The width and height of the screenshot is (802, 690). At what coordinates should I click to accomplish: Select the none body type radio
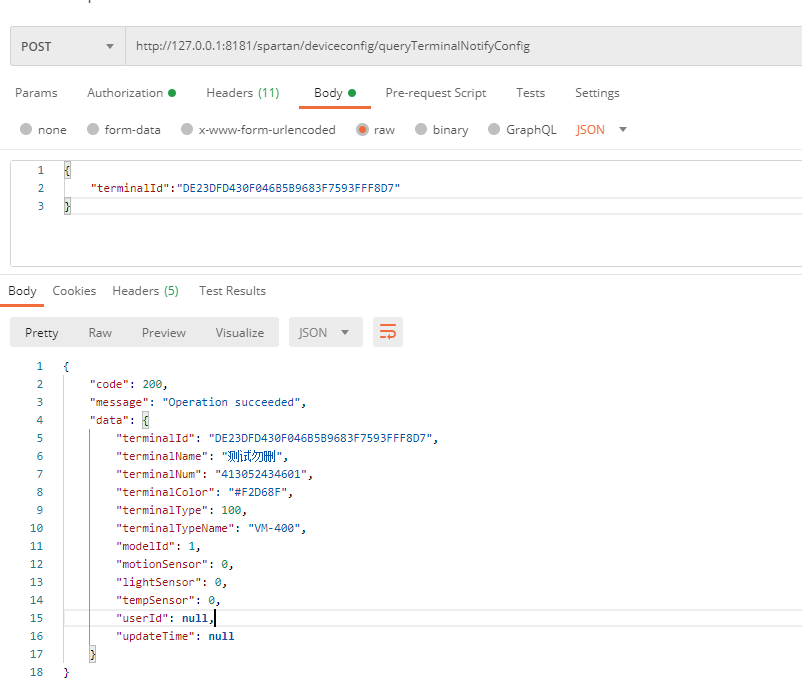click(27, 130)
